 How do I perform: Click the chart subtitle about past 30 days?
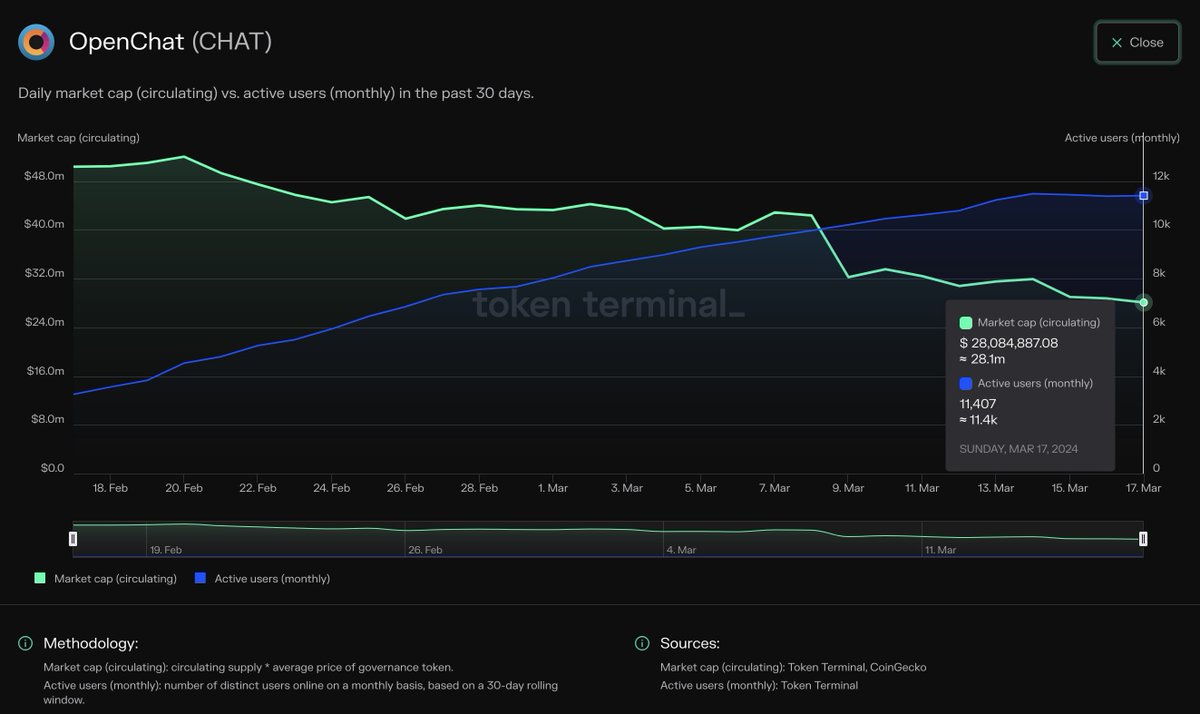click(276, 93)
